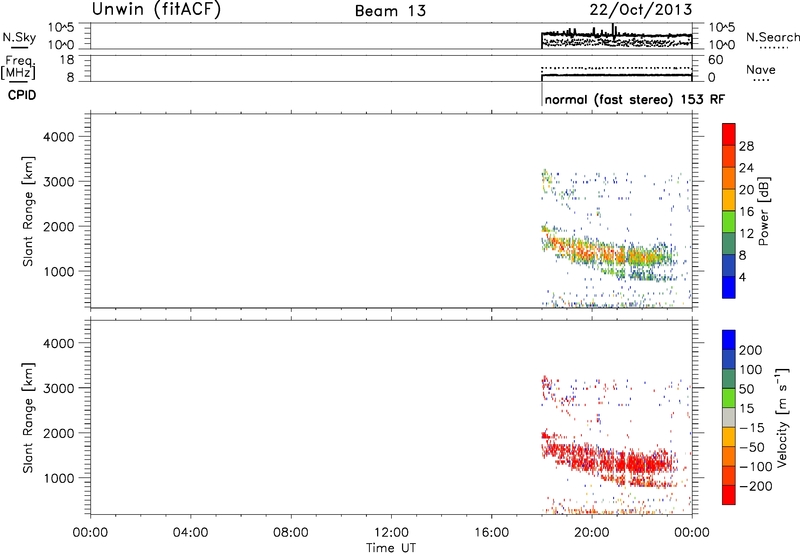Click the "Unwin (fitACF)" plot title
The width and height of the screenshot is (800, 554).
point(156,9)
